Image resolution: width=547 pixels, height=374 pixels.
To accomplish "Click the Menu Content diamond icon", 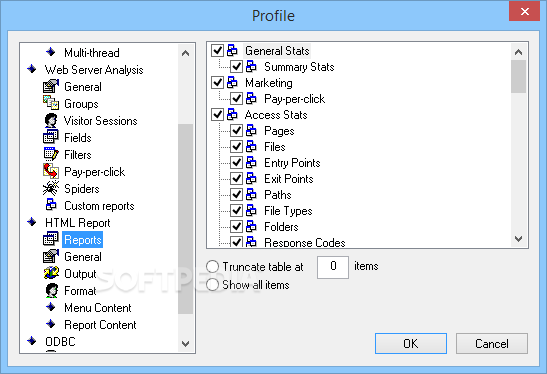I will click(51, 307).
